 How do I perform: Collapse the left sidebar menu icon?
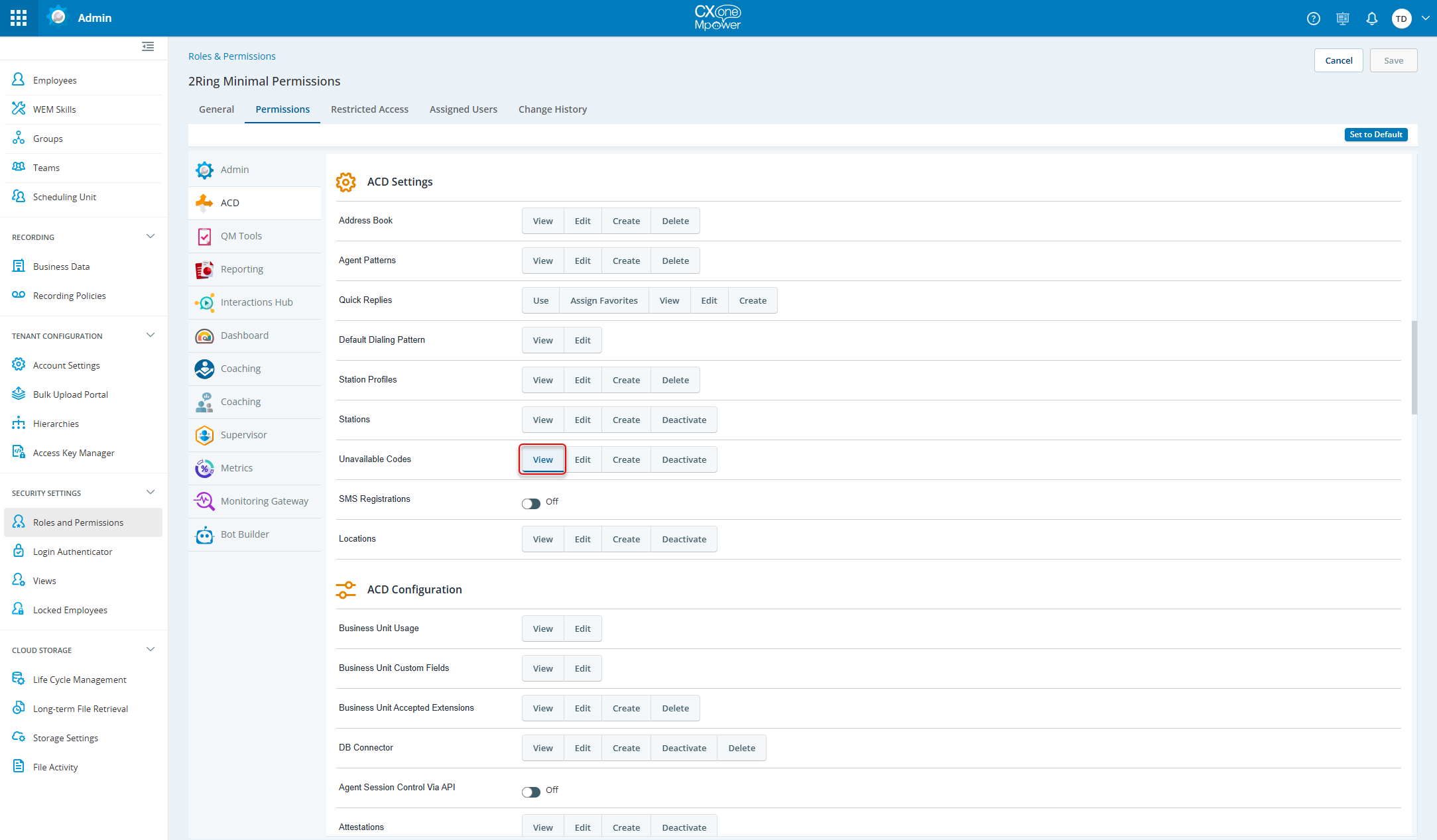148,46
